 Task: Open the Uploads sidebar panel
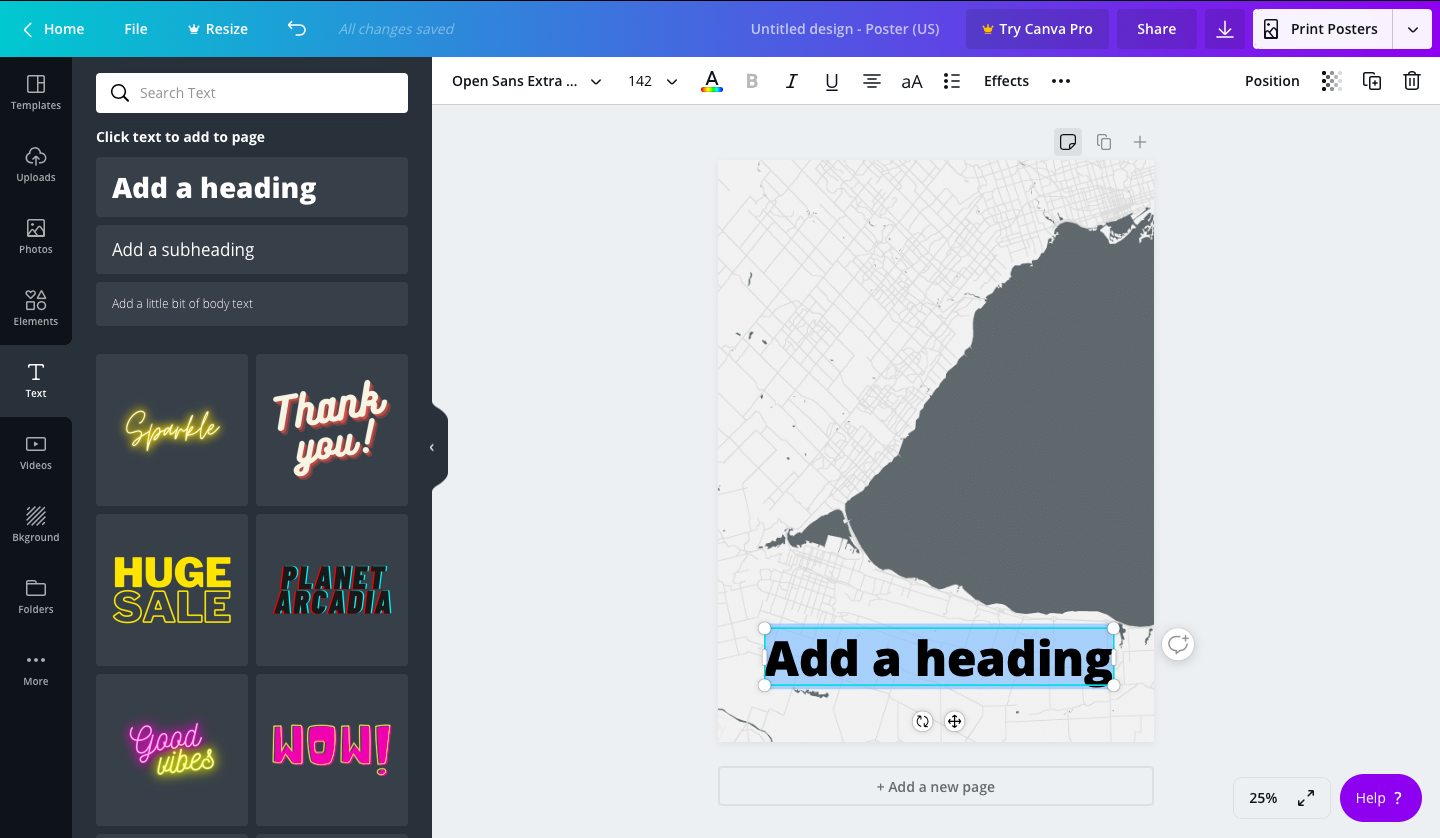tap(36, 165)
